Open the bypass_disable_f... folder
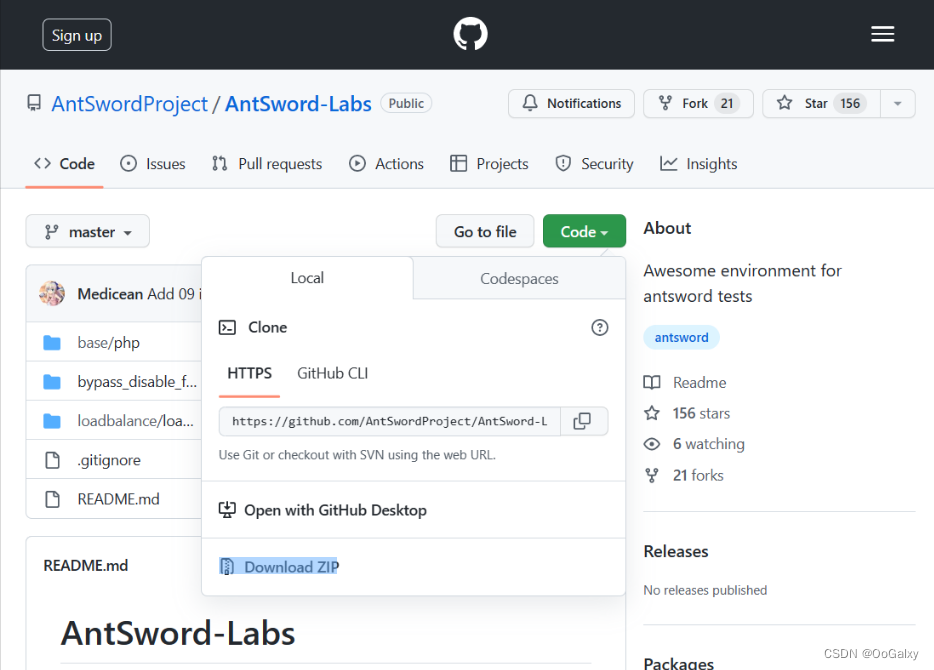Image resolution: width=934 pixels, height=670 pixels. point(137,382)
